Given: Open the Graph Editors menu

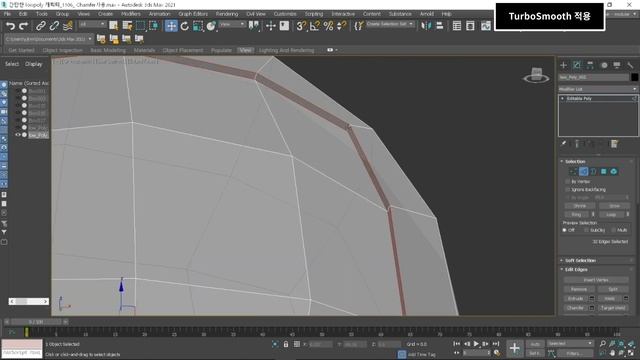Looking at the screenshot, I should (x=193, y=14).
